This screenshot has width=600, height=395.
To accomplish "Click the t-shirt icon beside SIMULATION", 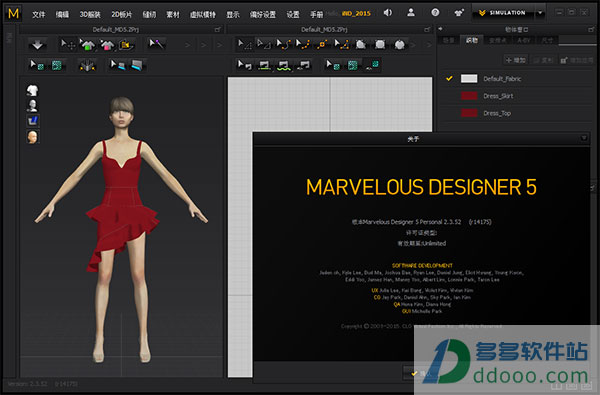I will 459,13.
